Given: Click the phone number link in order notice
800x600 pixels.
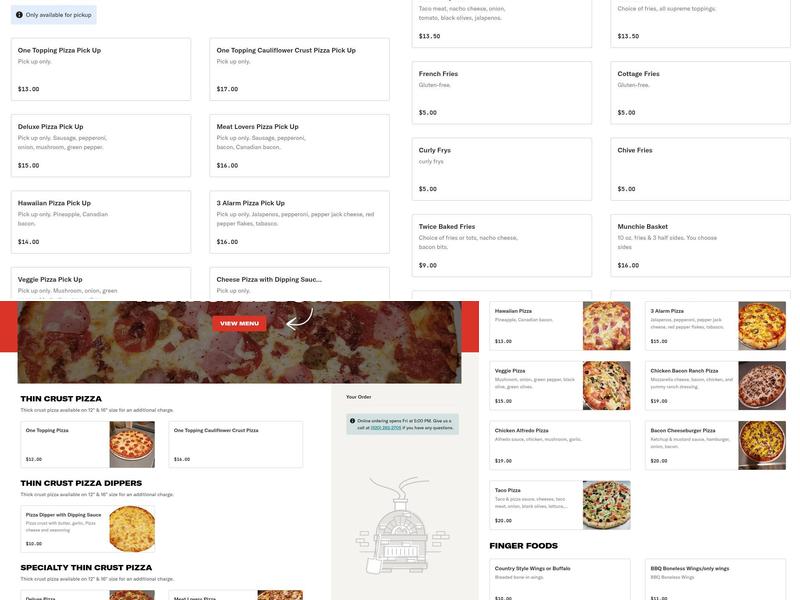Looking at the screenshot, I should coord(386,428).
